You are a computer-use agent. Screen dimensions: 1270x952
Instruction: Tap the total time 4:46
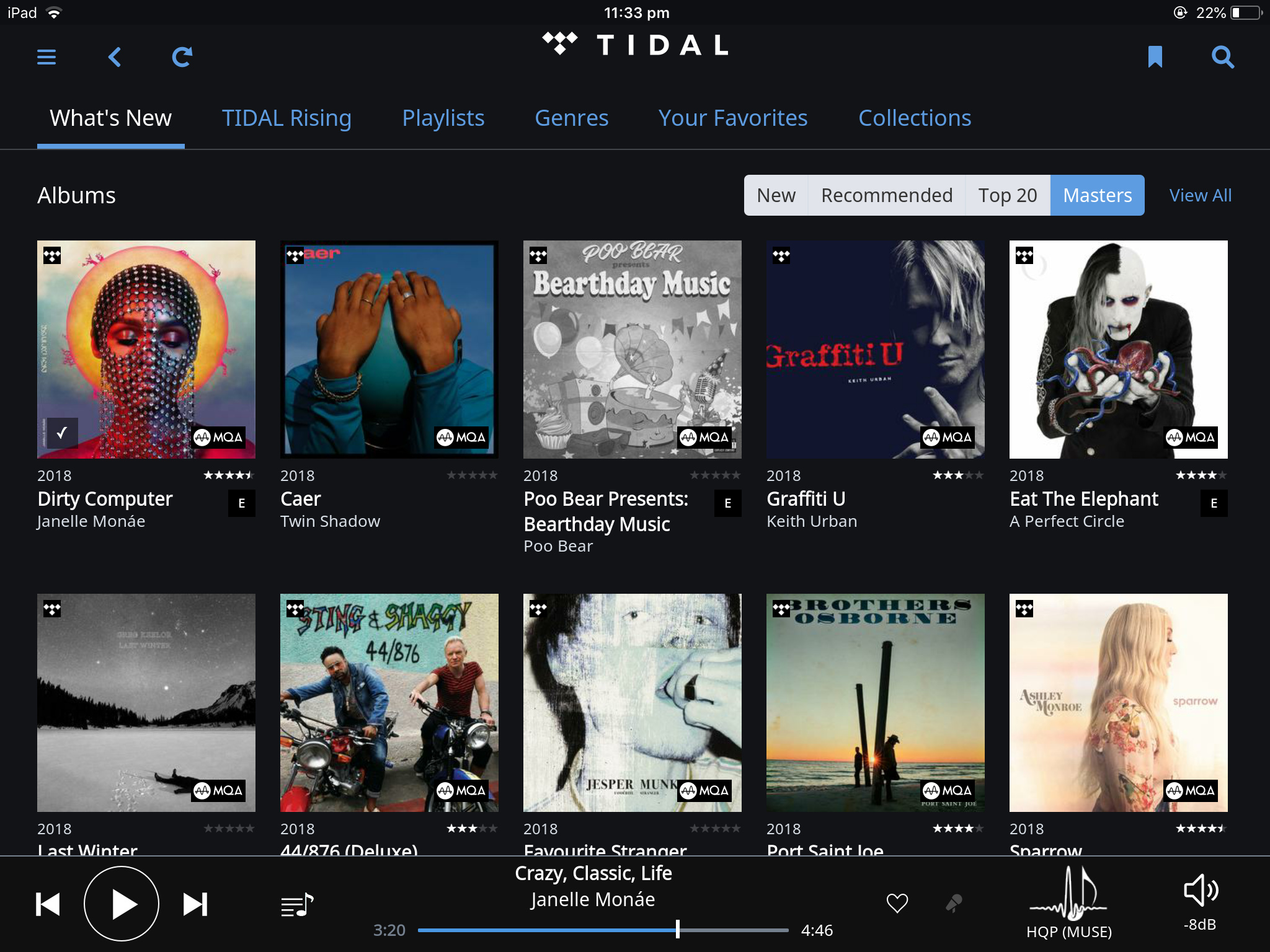[817, 930]
